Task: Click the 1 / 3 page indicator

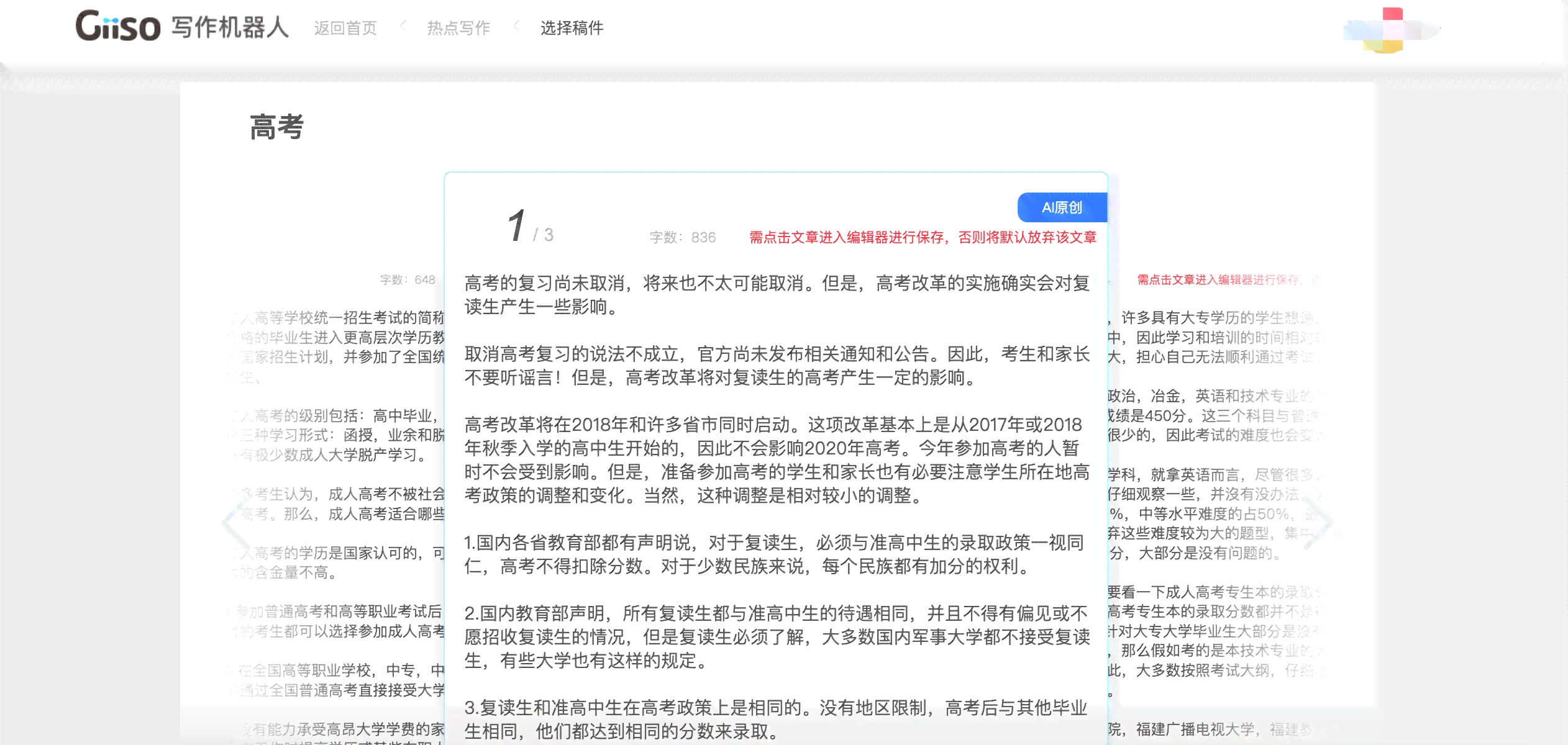Action: (x=529, y=226)
